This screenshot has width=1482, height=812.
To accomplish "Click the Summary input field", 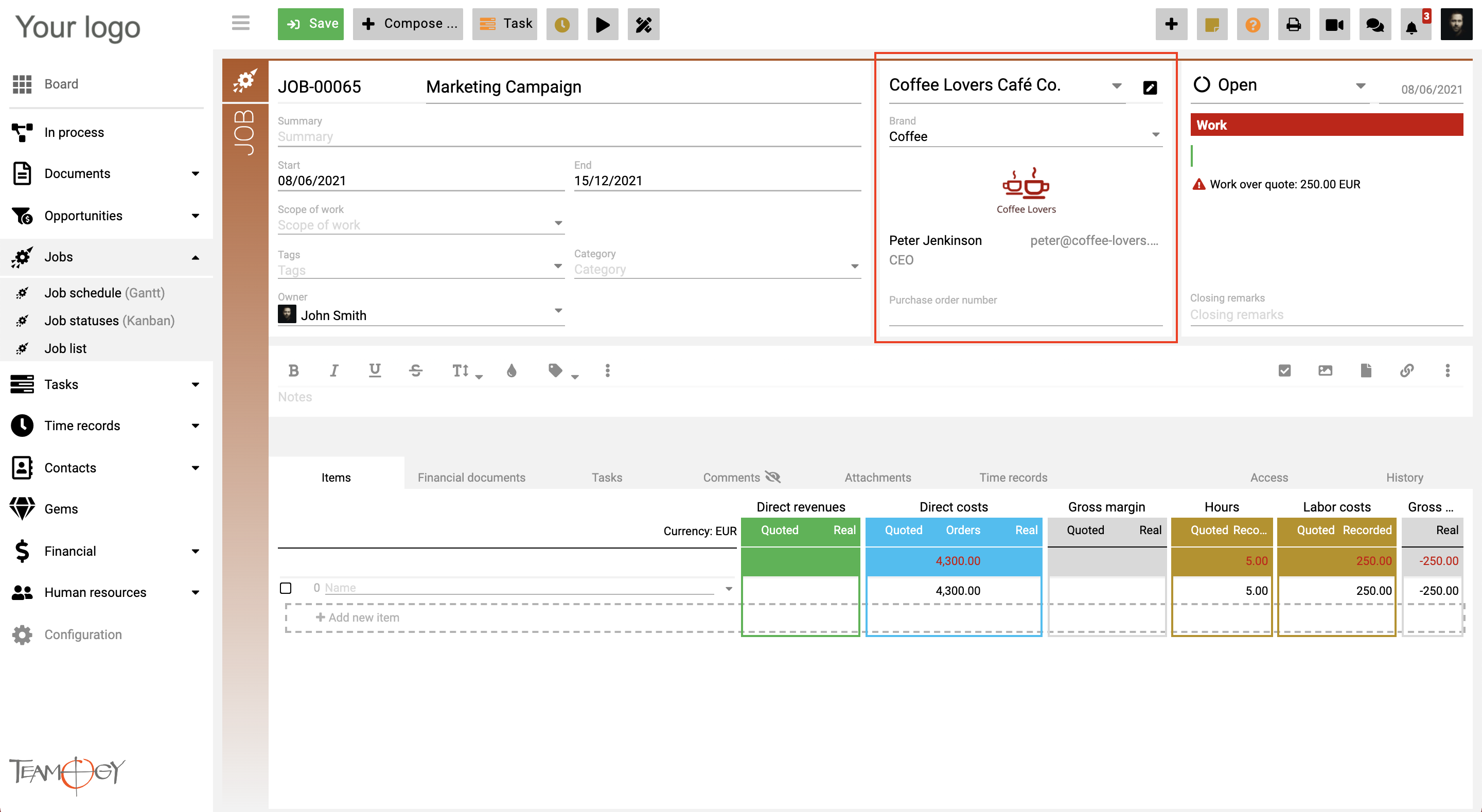I will pyautogui.click(x=569, y=136).
